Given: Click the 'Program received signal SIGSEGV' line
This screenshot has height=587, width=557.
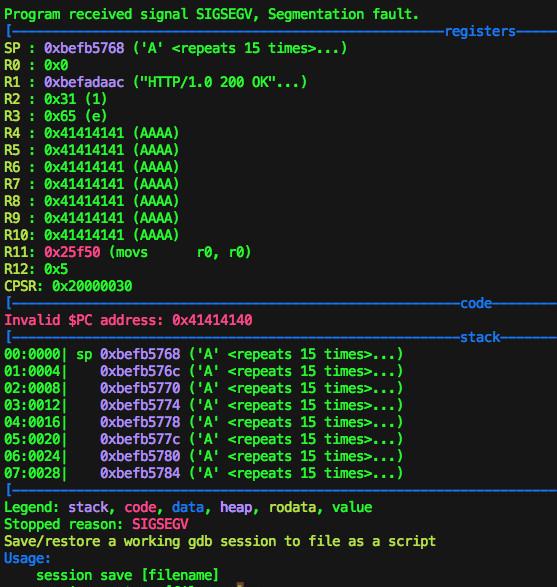Looking at the screenshot, I should [211, 14].
